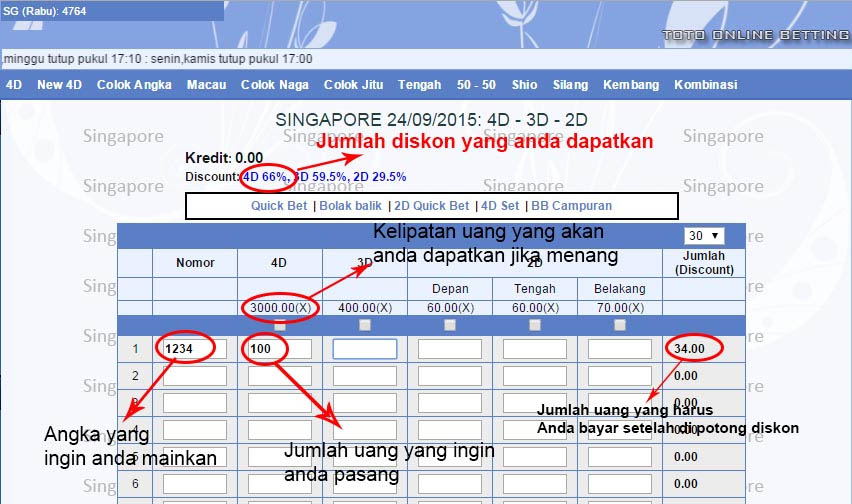
Task: Select the Kembang menu item
Action: point(631,85)
